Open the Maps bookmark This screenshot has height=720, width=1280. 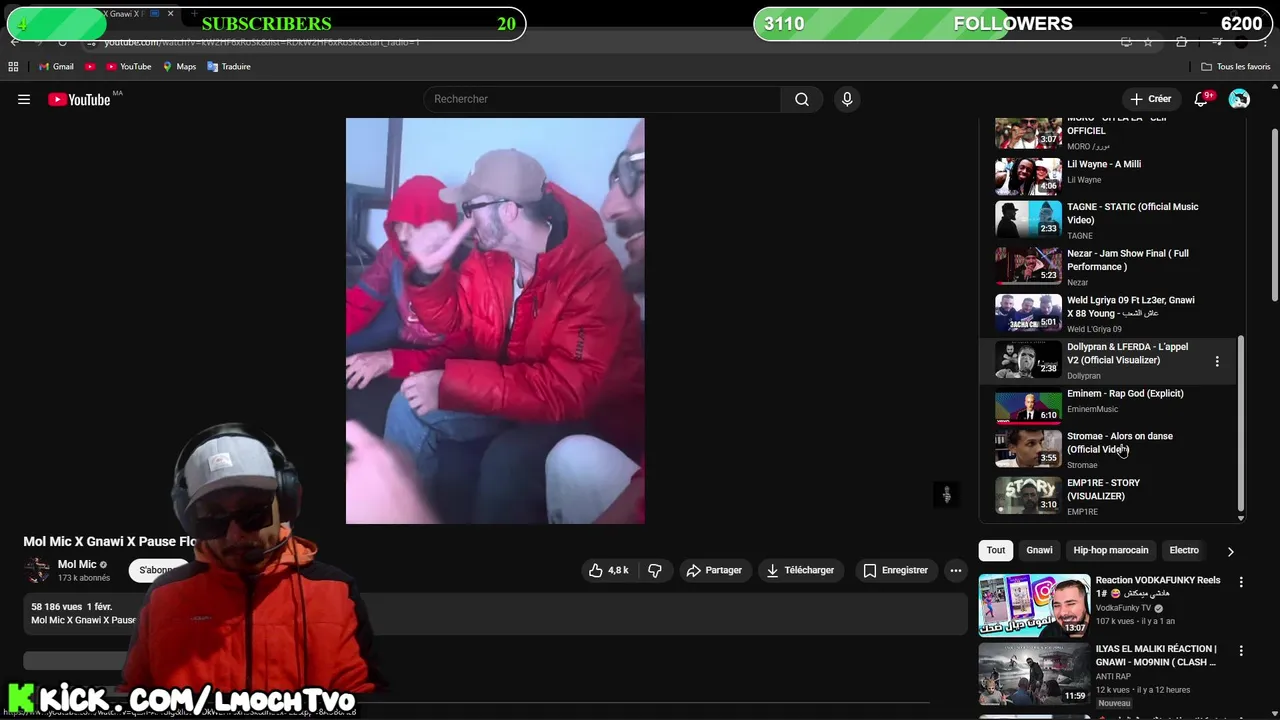pyautogui.click(x=179, y=67)
